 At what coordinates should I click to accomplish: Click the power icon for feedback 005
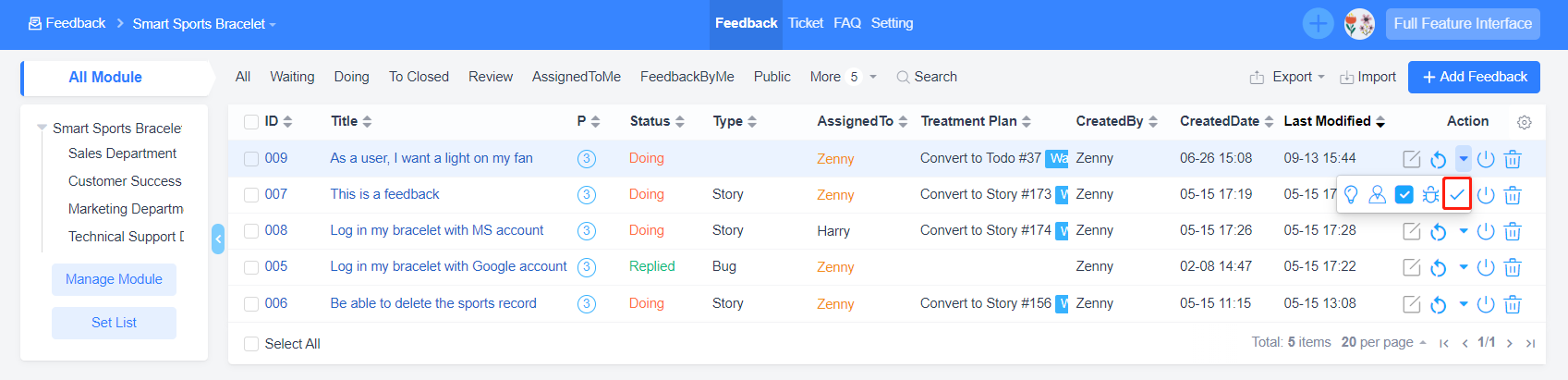(1486, 267)
